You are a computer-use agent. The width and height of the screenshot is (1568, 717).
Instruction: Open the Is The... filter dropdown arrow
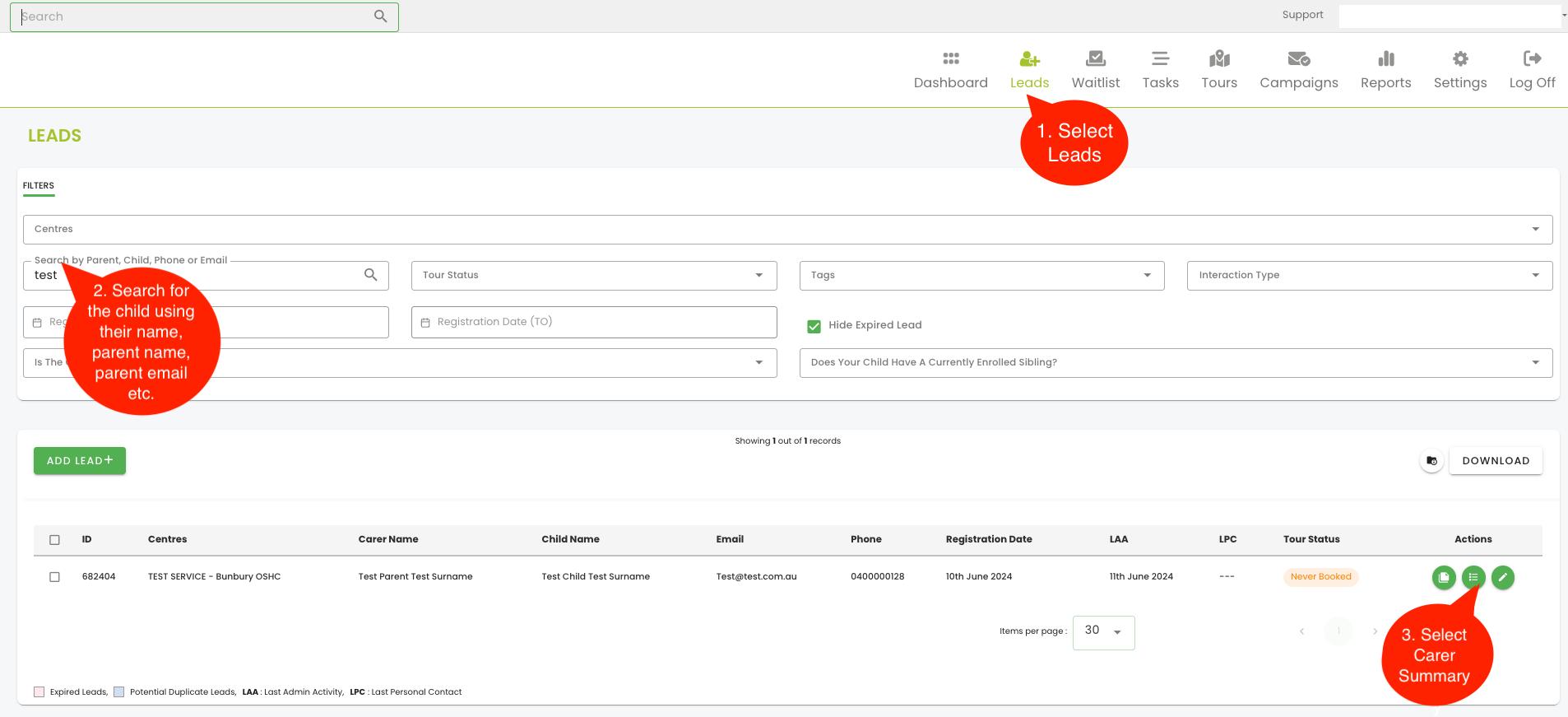(x=759, y=363)
